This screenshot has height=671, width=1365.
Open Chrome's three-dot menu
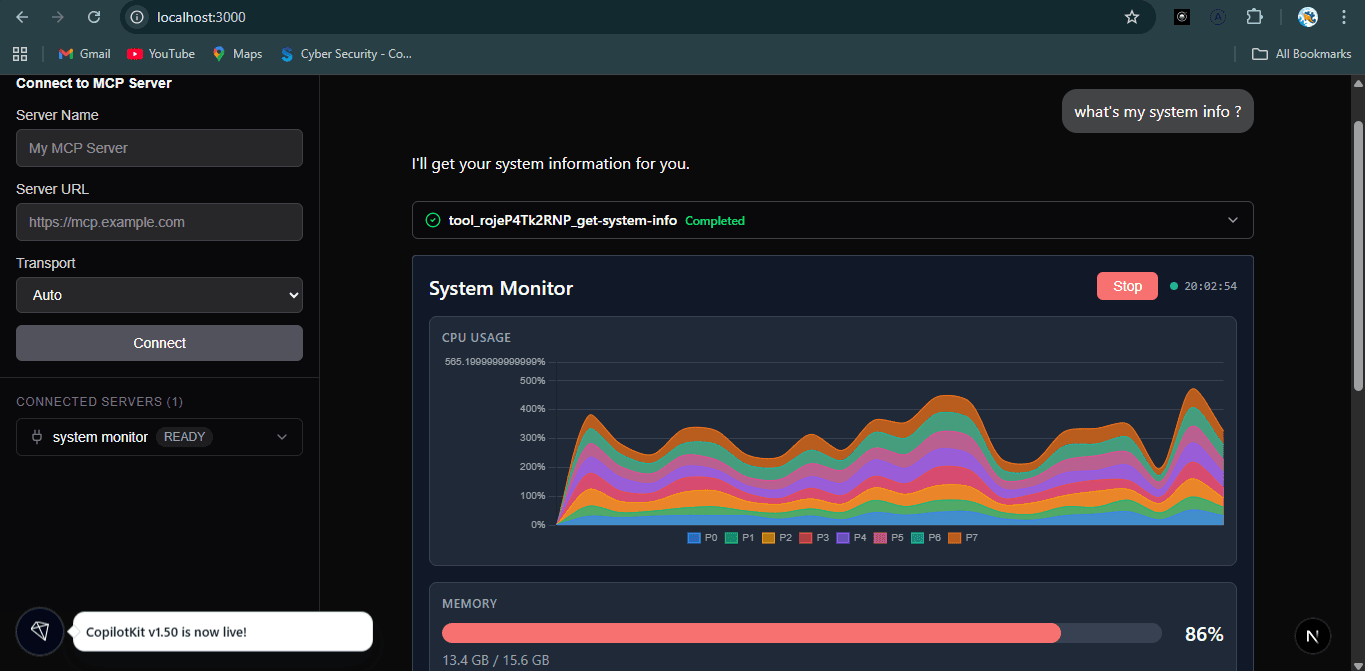tap(1343, 17)
